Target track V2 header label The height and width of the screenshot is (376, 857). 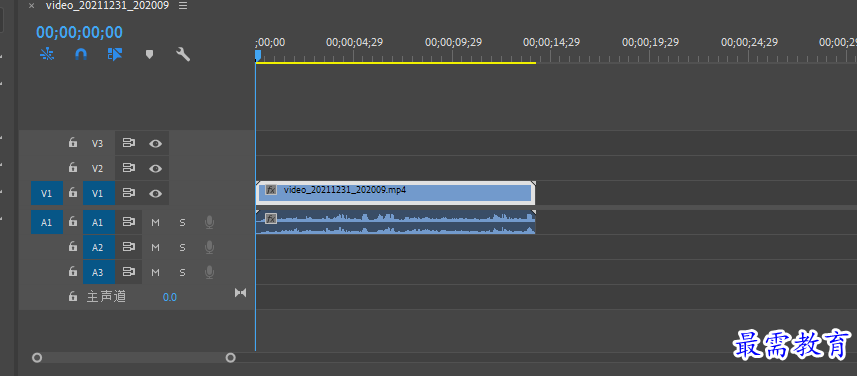coord(97,168)
